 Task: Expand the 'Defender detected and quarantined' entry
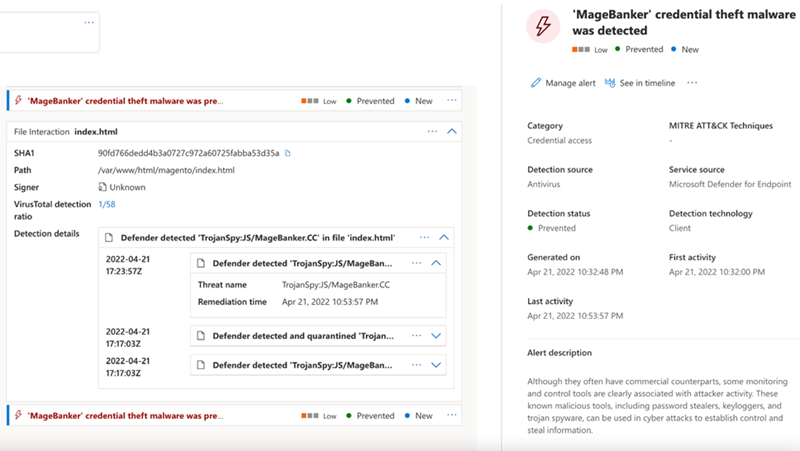[436, 336]
